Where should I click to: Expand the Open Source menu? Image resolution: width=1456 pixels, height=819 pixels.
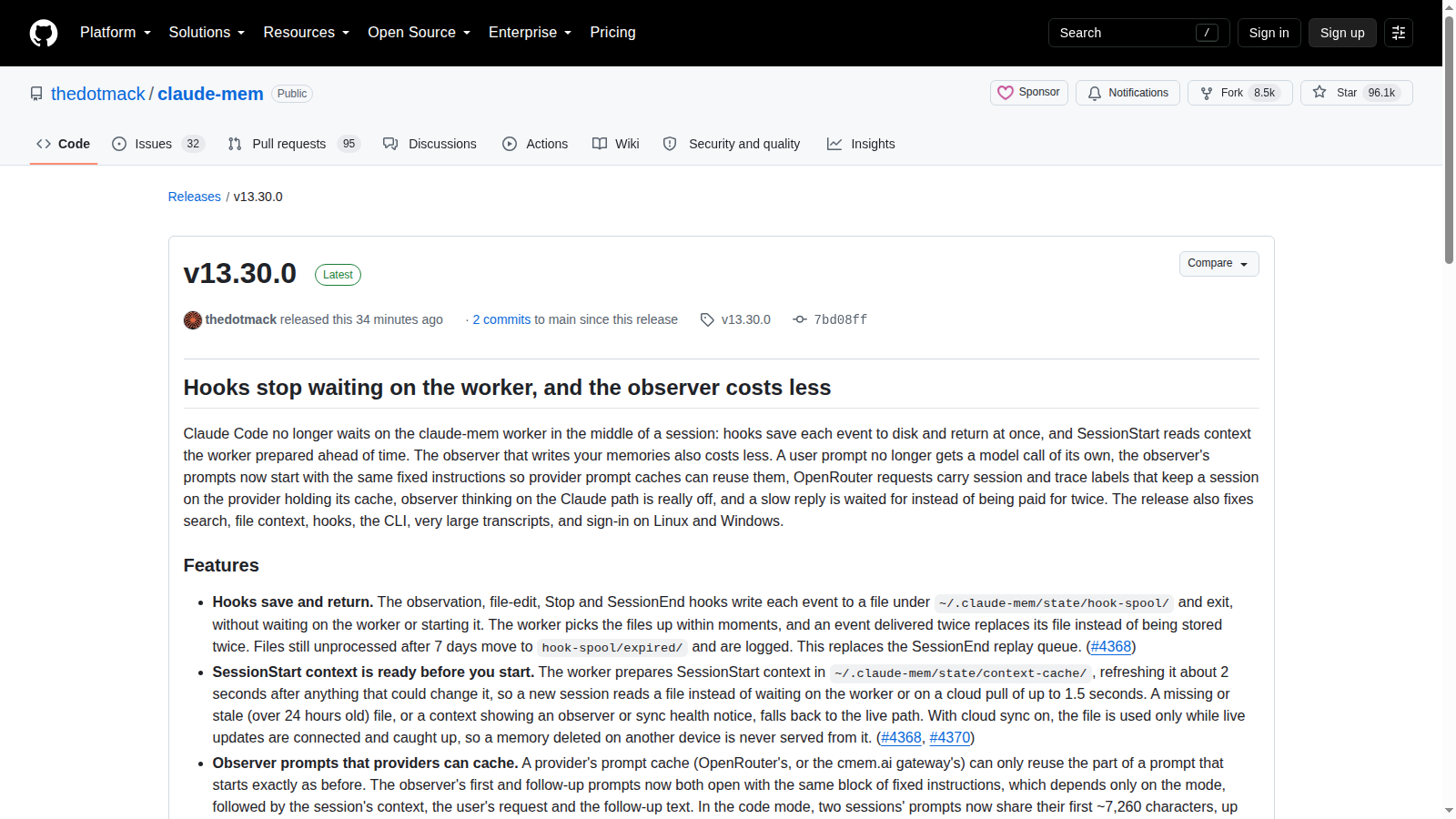coord(420,33)
